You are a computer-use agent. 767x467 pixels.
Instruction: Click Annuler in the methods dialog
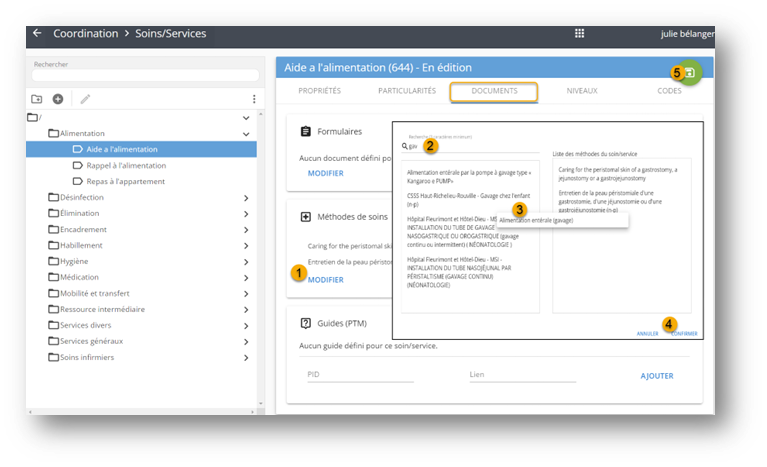[647, 333]
